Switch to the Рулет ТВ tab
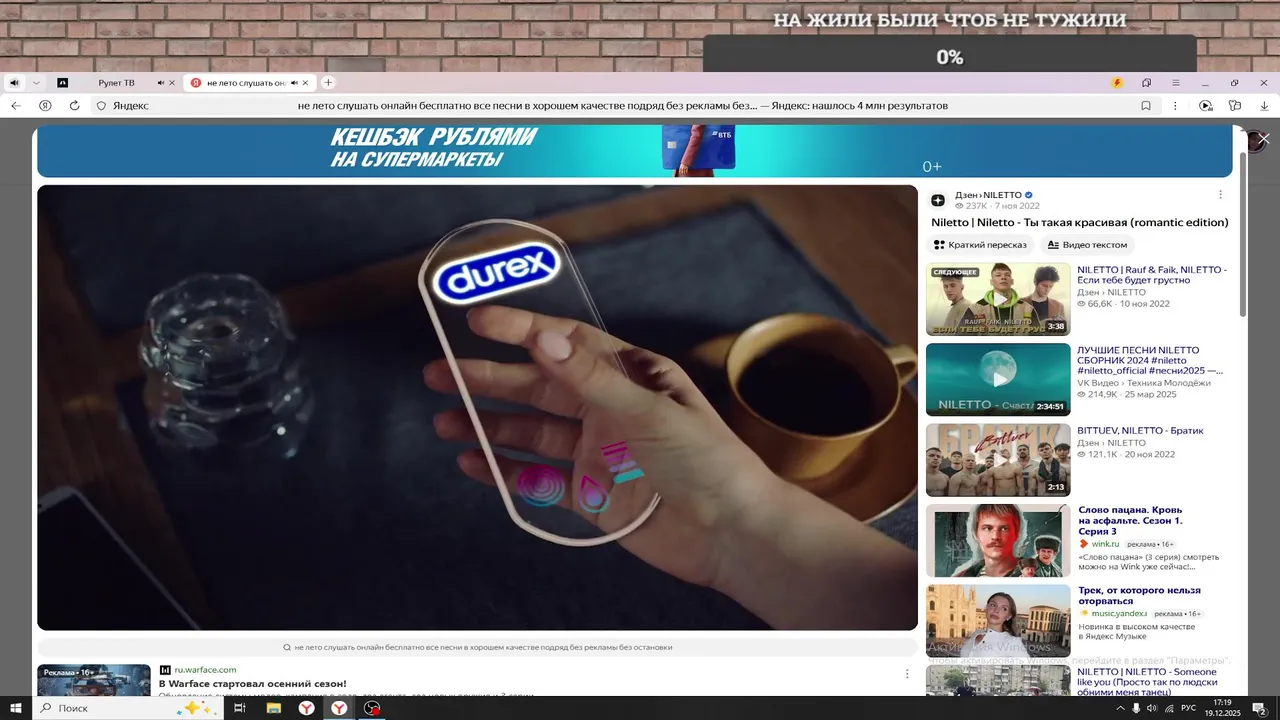 [116, 83]
